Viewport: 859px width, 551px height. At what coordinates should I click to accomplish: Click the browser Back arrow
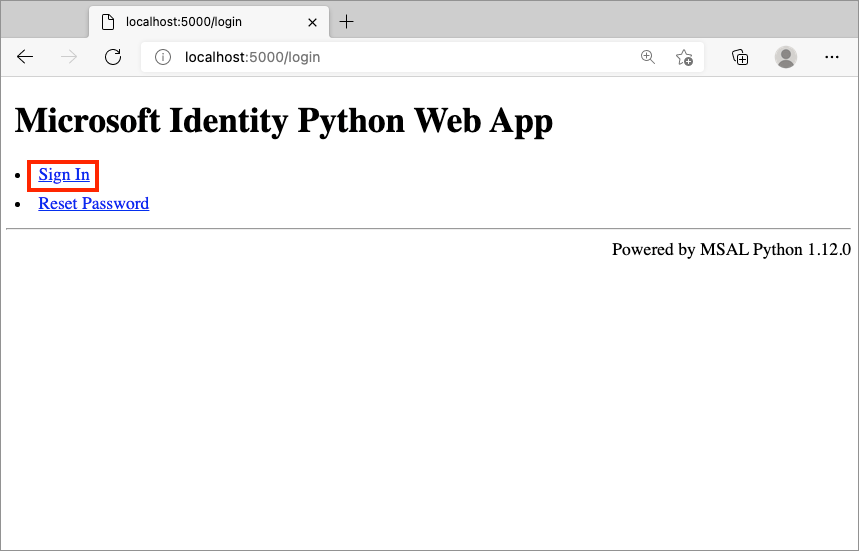(26, 57)
